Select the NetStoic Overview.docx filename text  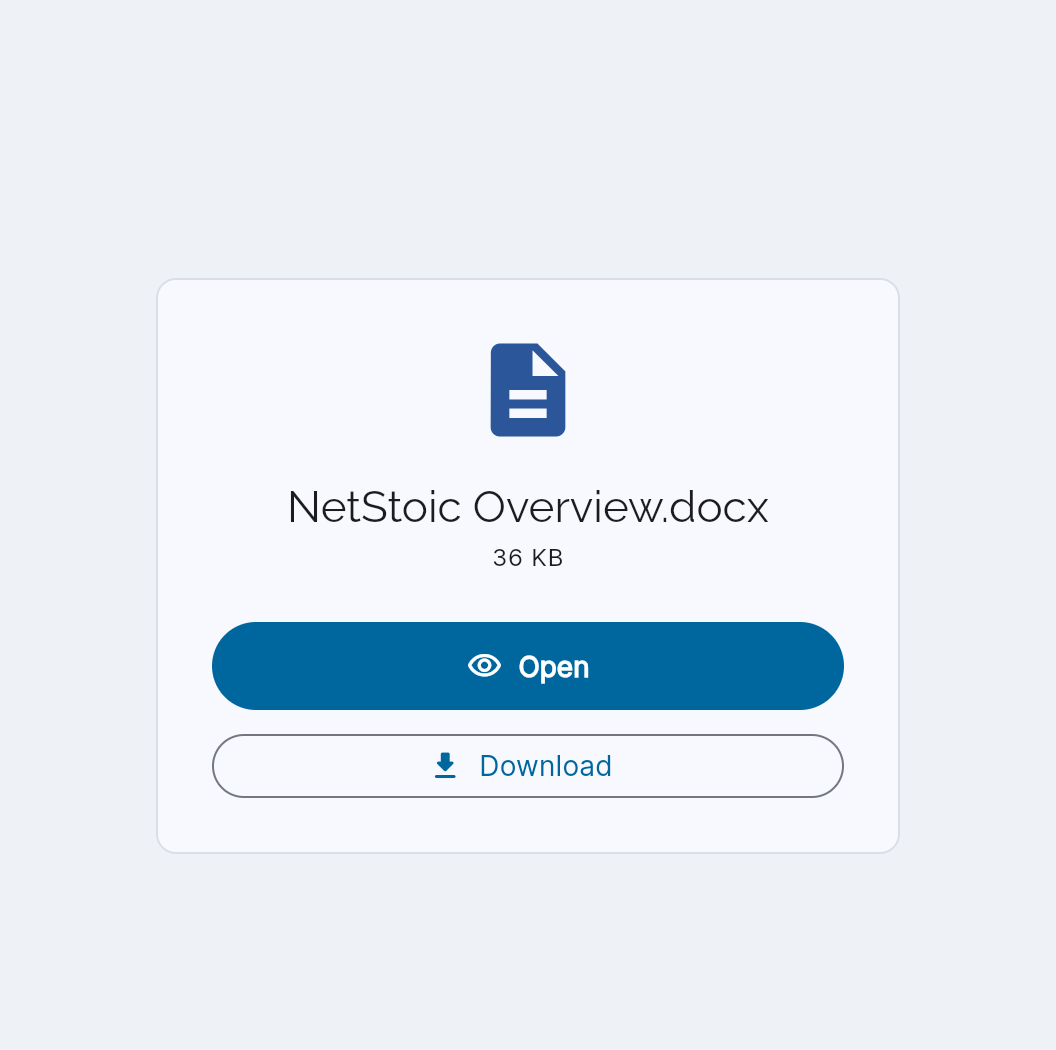[527, 506]
